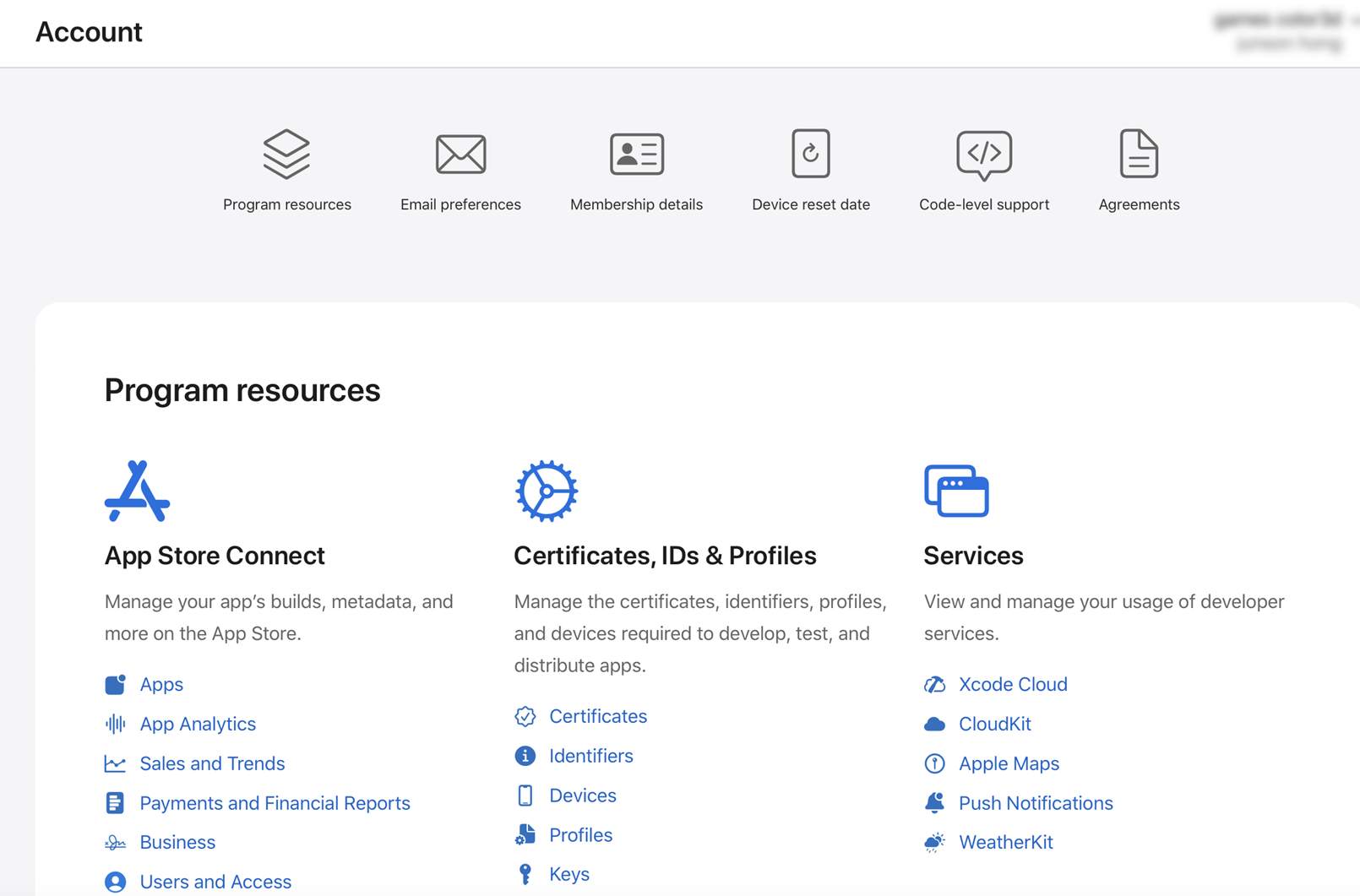Open the Keys link
Screen dimensions: 1360x896
point(569,874)
